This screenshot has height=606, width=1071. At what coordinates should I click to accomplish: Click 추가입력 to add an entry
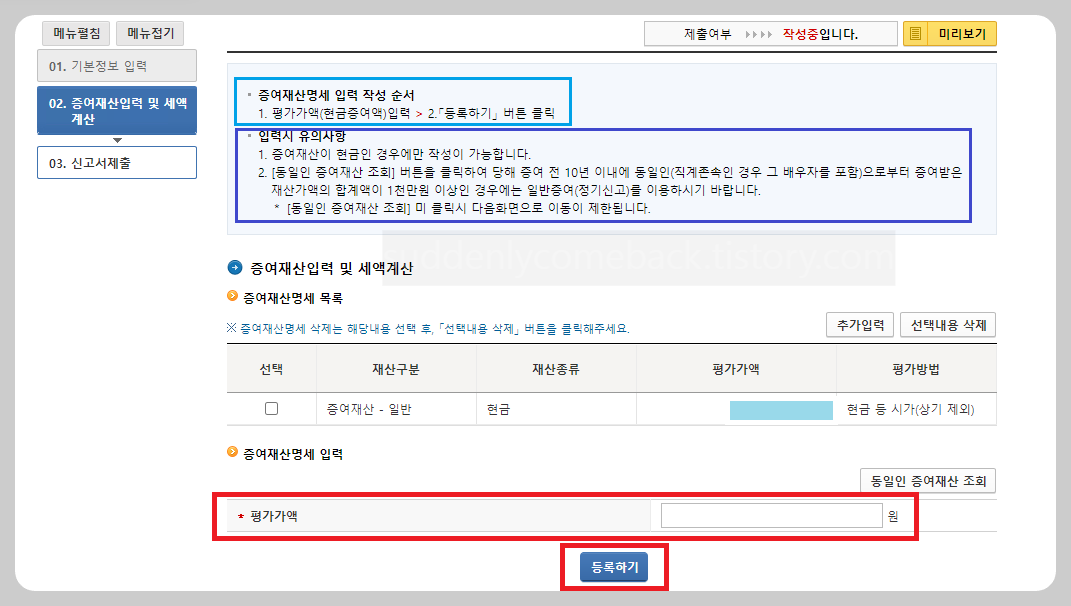(x=859, y=325)
